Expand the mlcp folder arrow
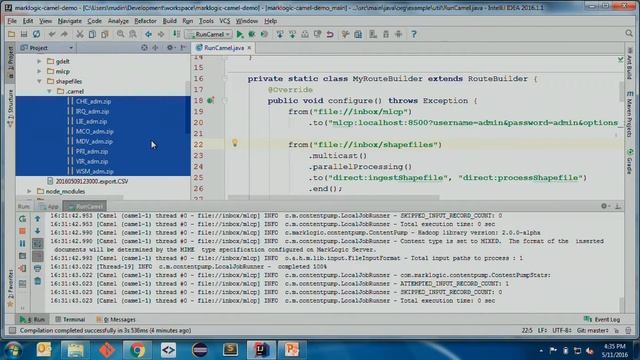Image resolution: width=640 pixels, height=360 pixels. pyautogui.click(x=39, y=71)
